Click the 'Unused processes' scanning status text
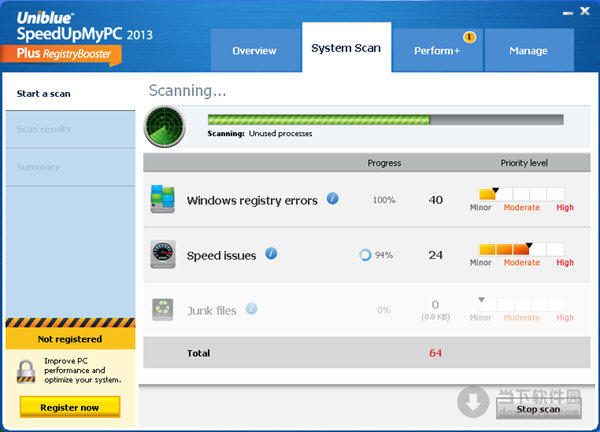Image resolution: width=600 pixels, height=432 pixels. click(x=280, y=134)
